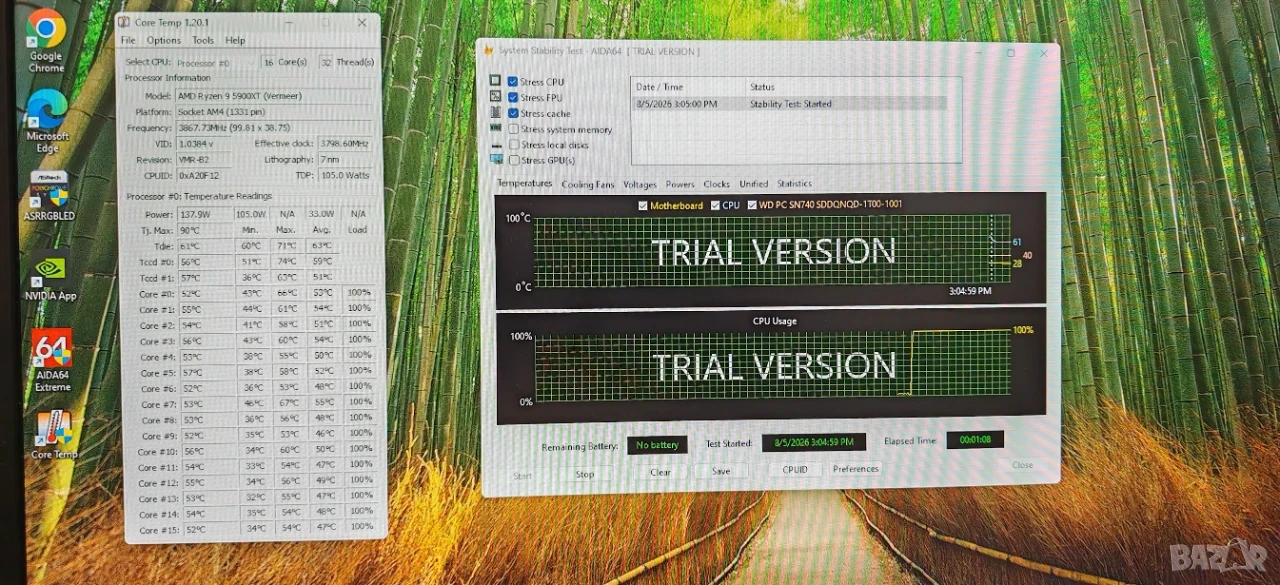The height and width of the screenshot is (585, 1280).
Task: Click the 105.0 Watts TDP value
Action: pos(344,175)
